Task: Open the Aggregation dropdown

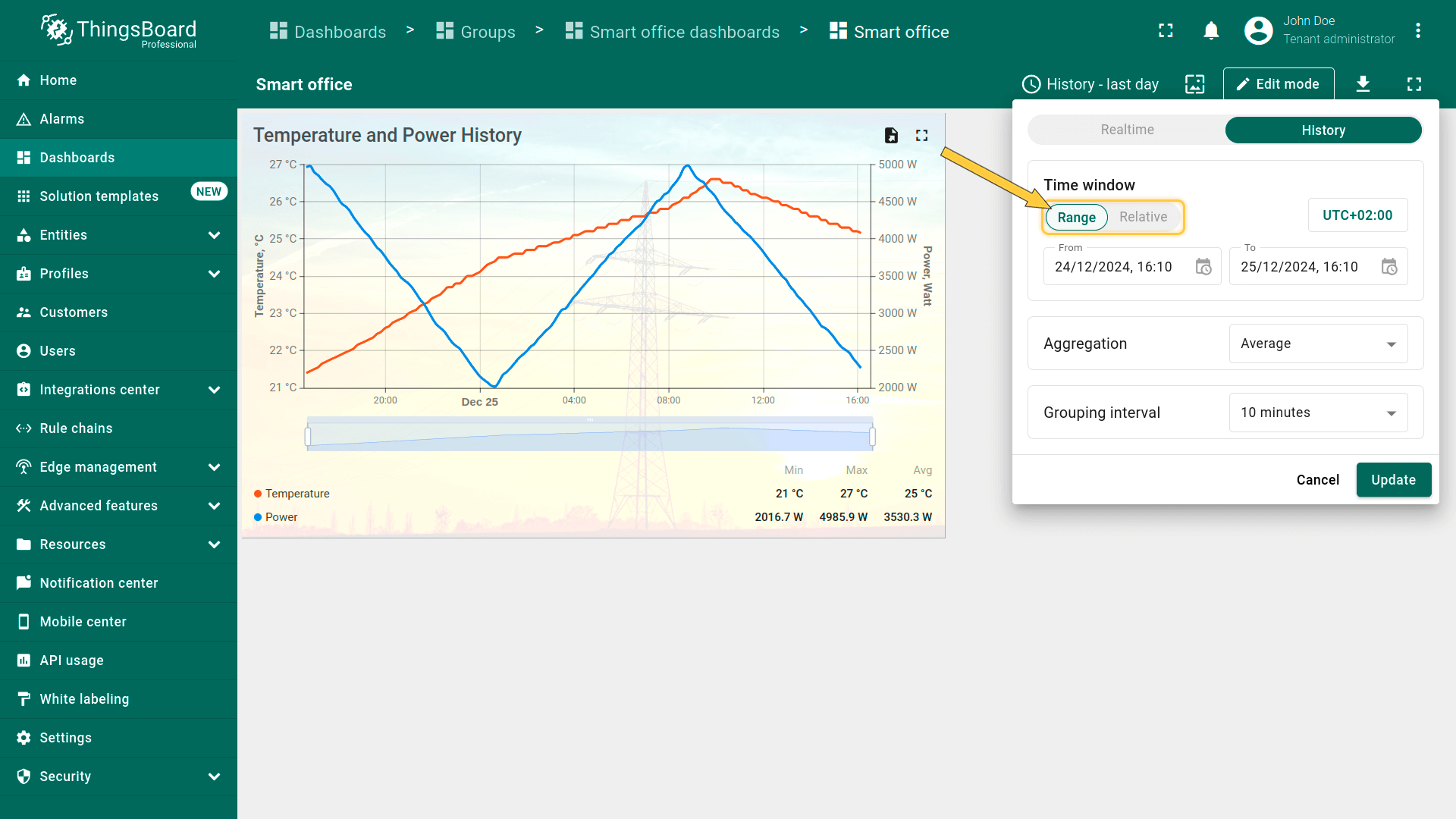Action: pos(1318,344)
